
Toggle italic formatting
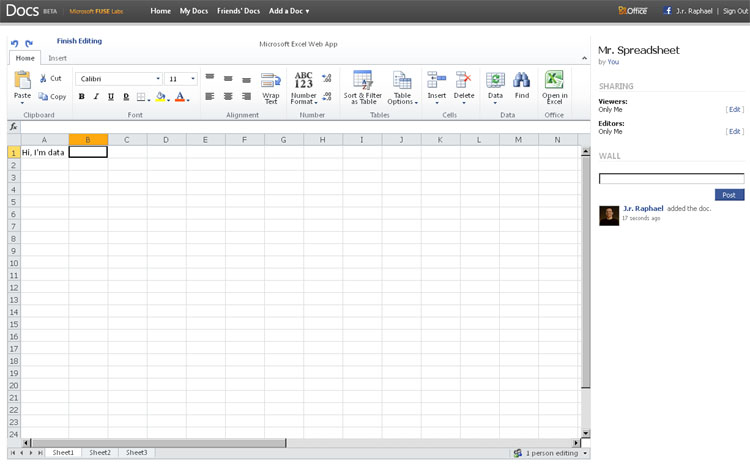(x=96, y=97)
